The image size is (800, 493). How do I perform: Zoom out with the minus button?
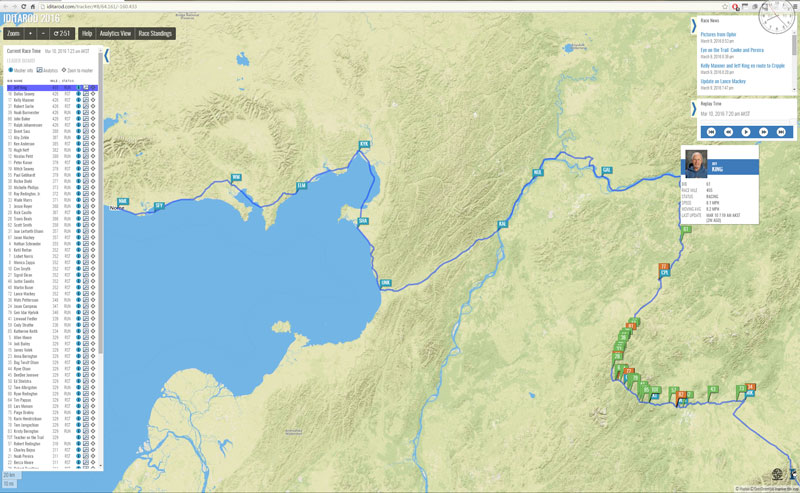[43, 34]
